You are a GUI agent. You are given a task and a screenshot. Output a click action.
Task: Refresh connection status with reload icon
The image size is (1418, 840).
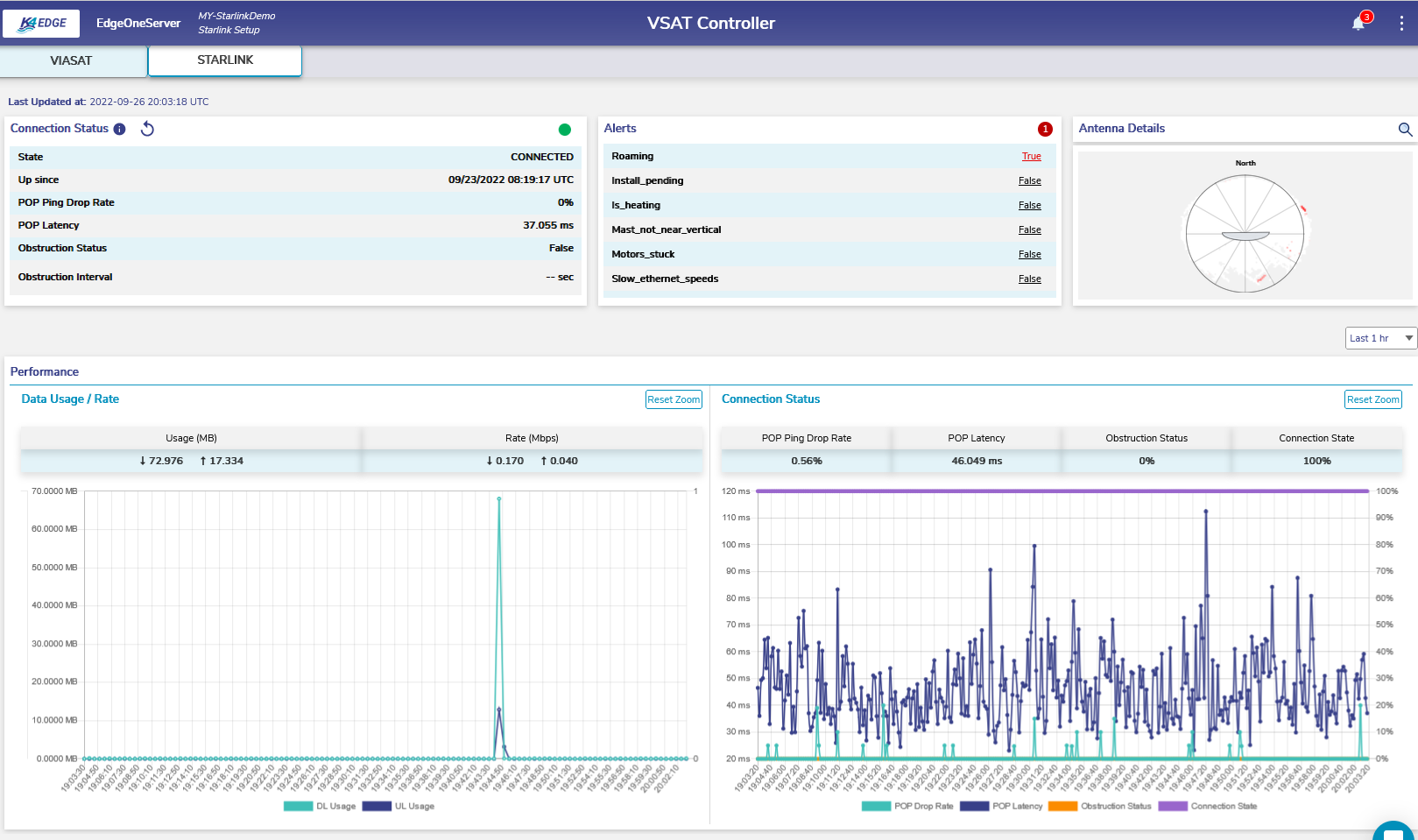(x=147, y=130)
